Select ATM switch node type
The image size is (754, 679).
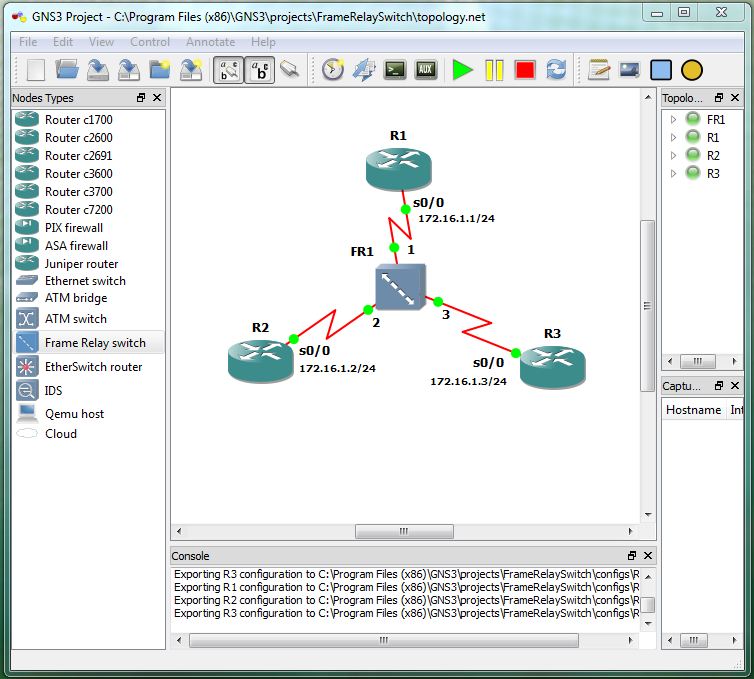click(88, 319)
